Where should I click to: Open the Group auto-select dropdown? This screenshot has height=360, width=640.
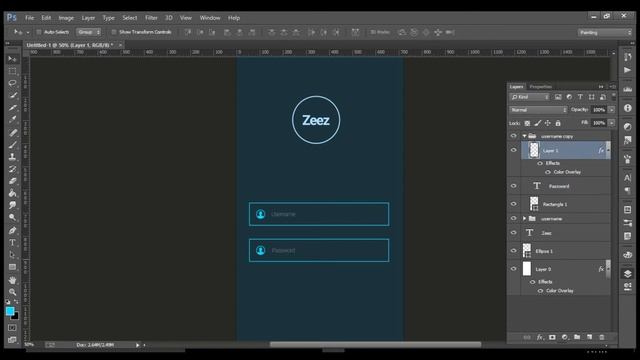(x=89, y=32)
